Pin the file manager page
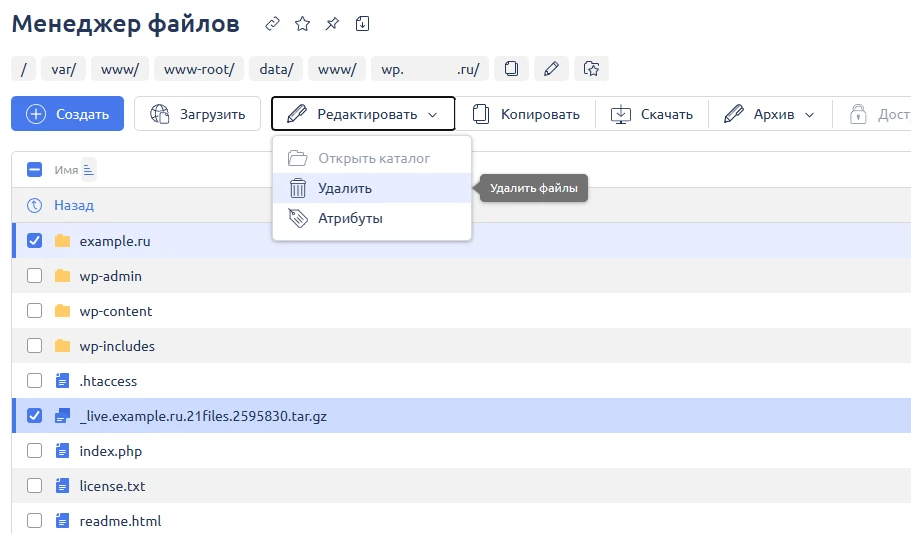 click(332, 23)
